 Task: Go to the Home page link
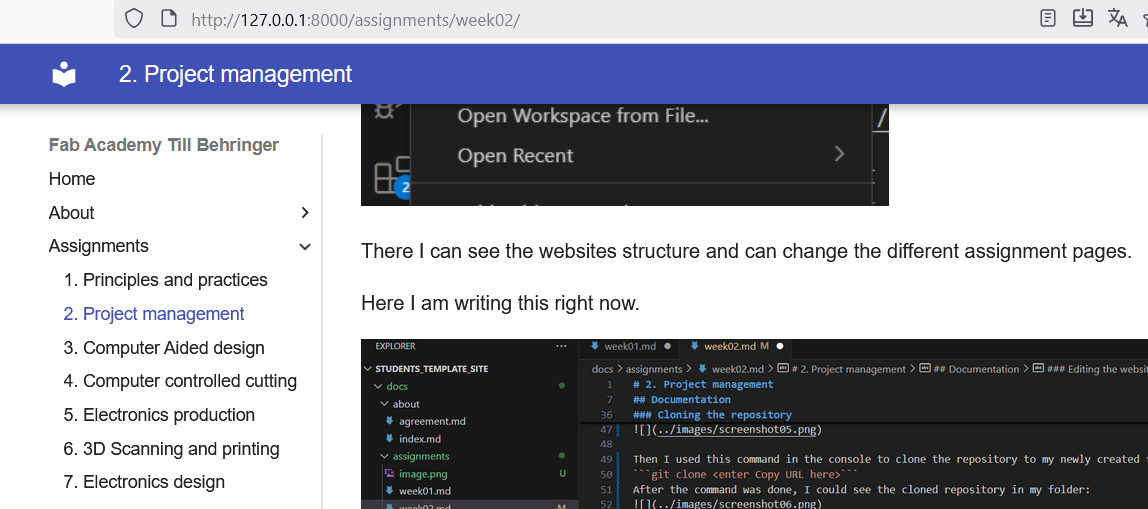pos(72,179)
